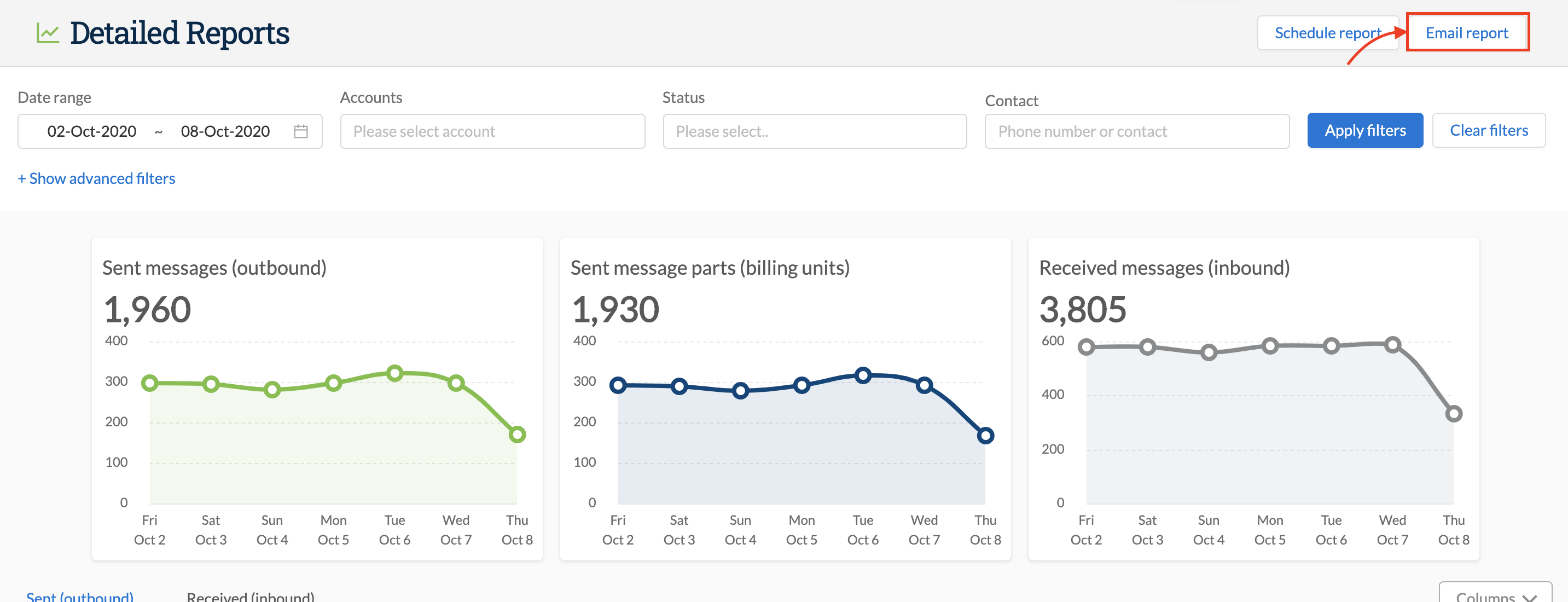1568x602 pixels.
Task: Click the Detailed Reports chart icon
Action: [48, 33]
